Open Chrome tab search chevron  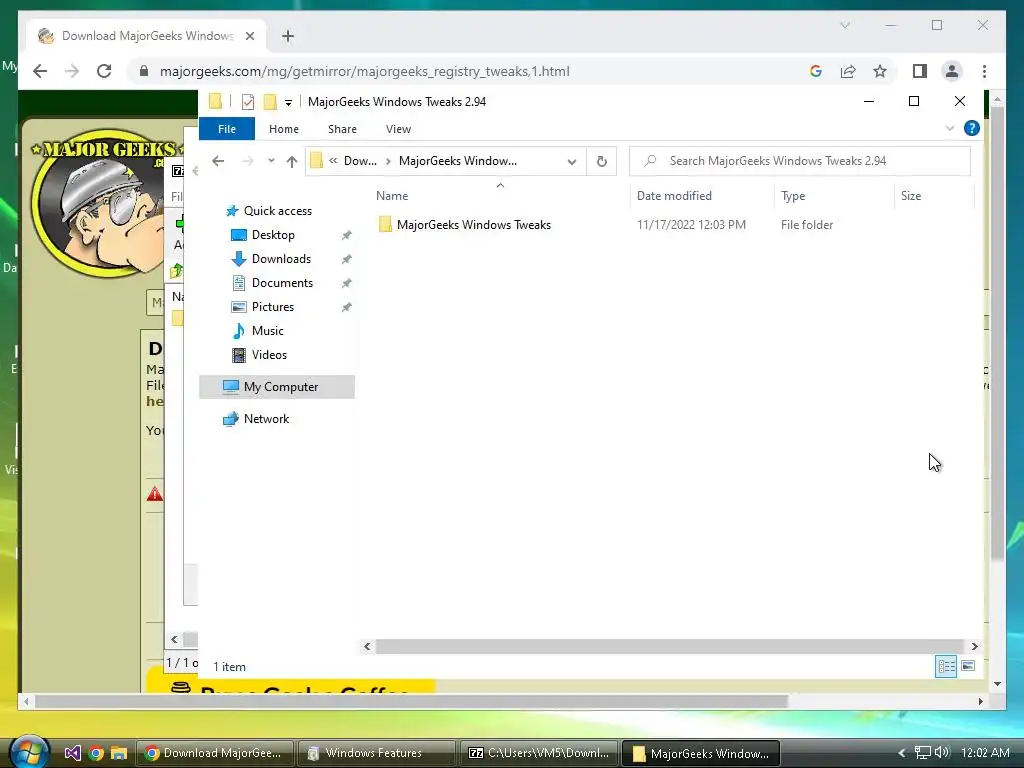point(845,25)
